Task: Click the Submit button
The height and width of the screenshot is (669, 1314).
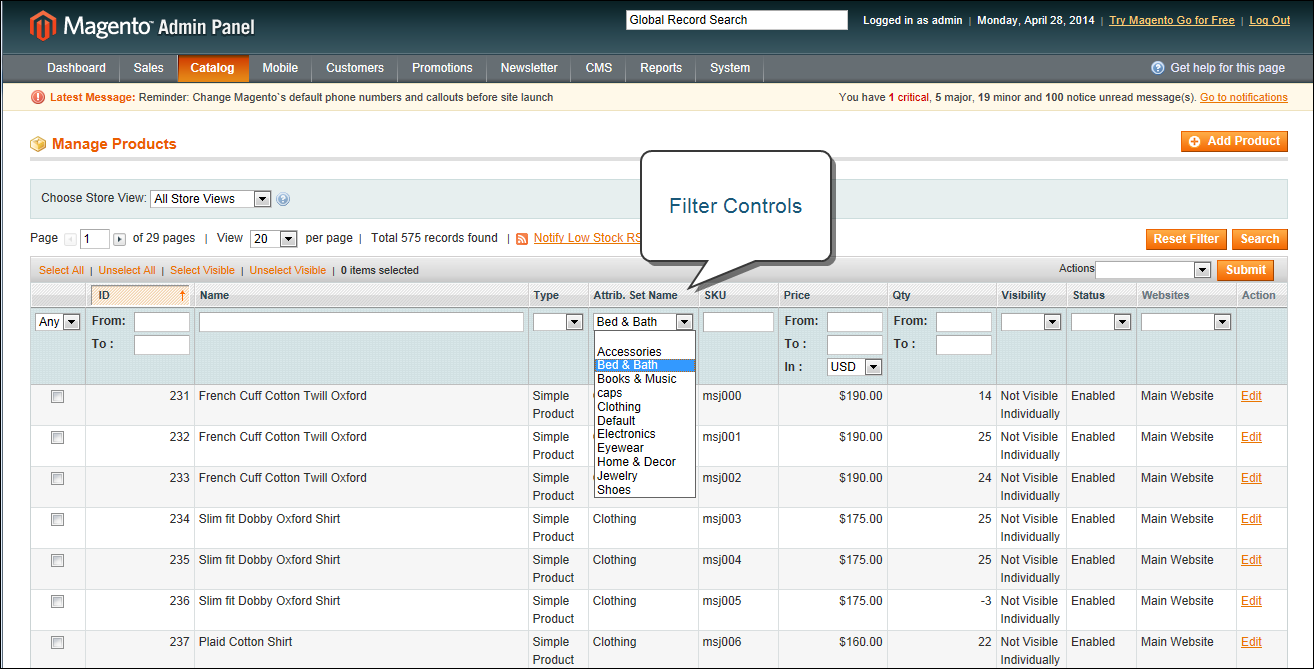Action: 1246,270
